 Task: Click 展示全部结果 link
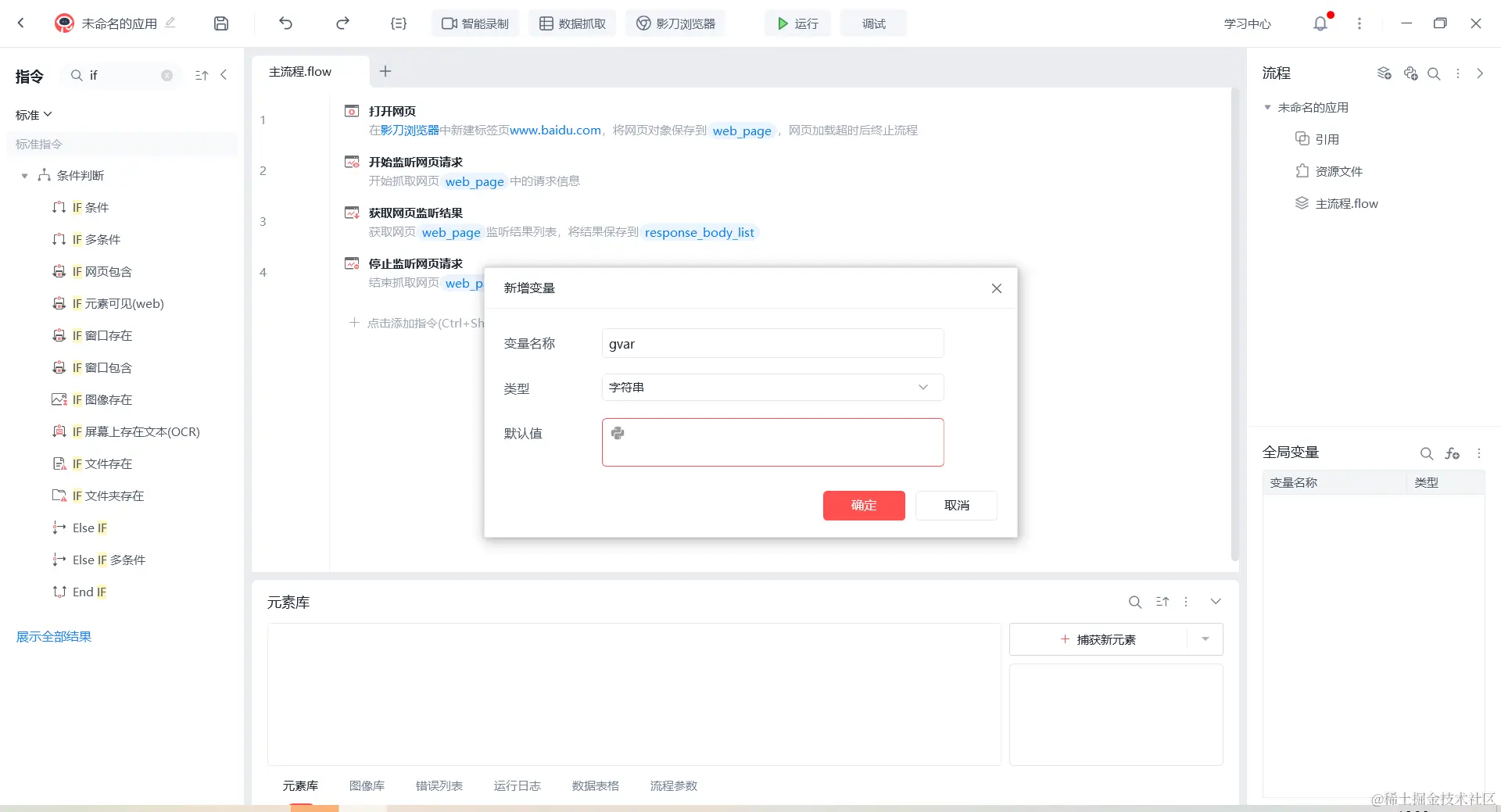tap(54, 636)
